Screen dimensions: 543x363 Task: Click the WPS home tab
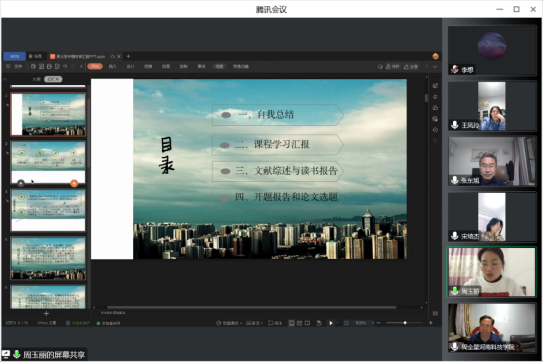pos(14,56)
